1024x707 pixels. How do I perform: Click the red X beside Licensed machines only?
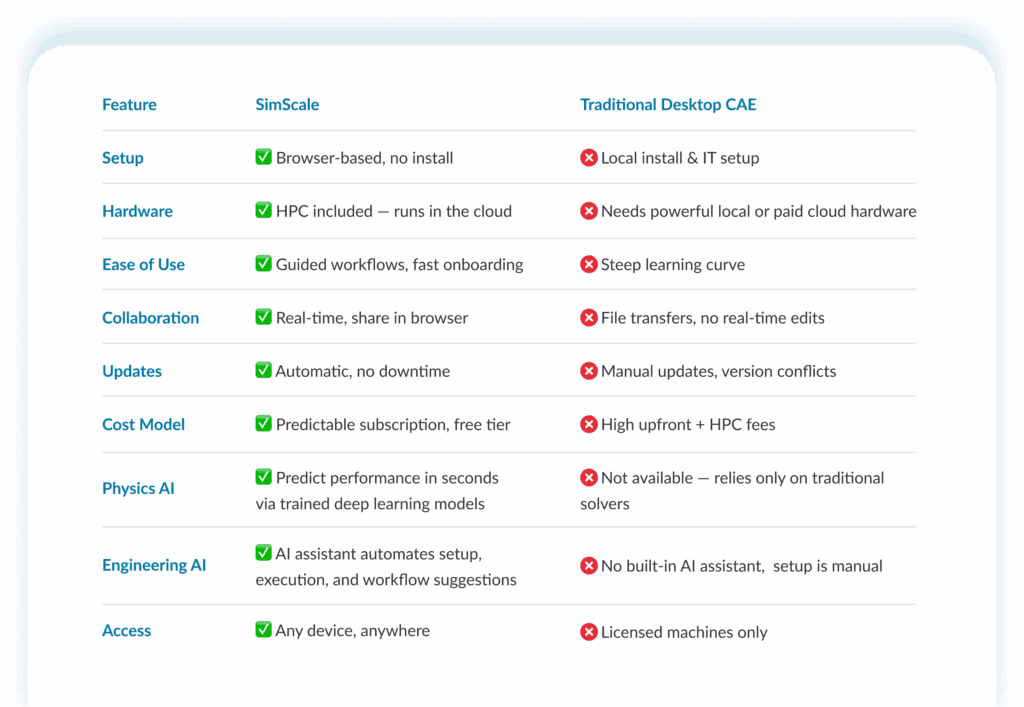pos(589,632)
